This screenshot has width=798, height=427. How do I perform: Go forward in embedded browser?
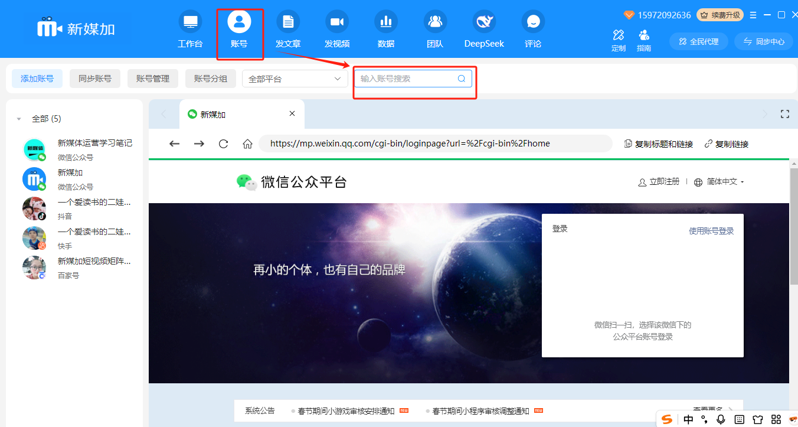click(x=199, y=144)
